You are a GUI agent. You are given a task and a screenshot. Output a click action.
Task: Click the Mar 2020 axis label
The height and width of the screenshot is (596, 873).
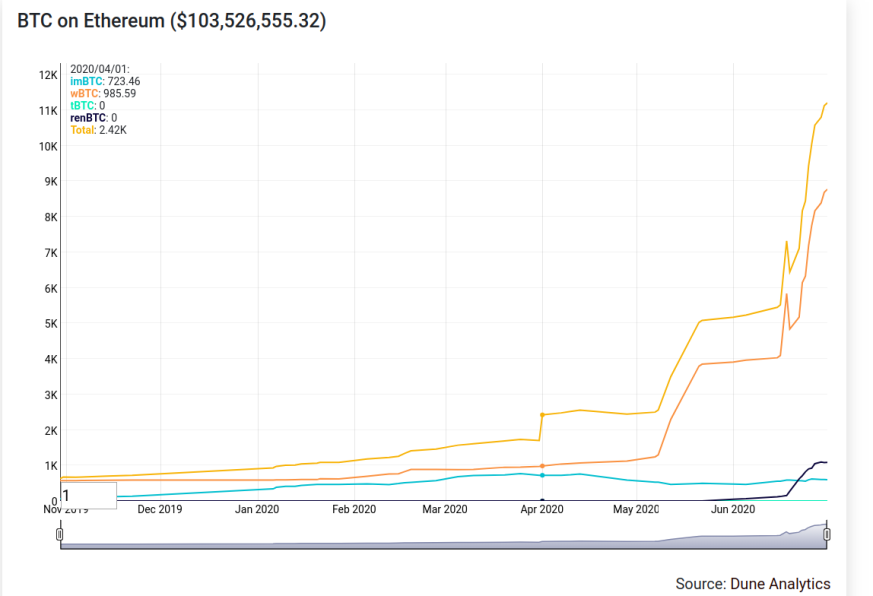(445, 509)
